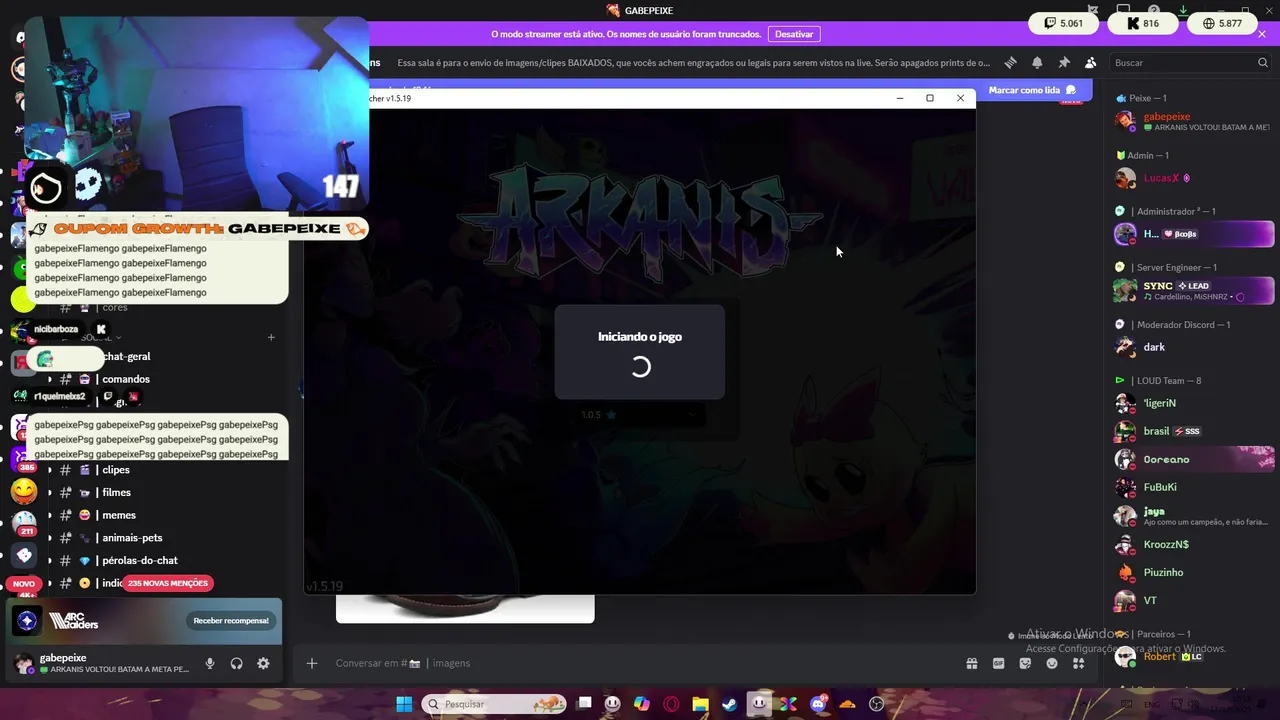Image resolution: width=1280 pixels, height=720 pixels.
Task: Open the animais-pets channel
Action: [x=132, y=538]
